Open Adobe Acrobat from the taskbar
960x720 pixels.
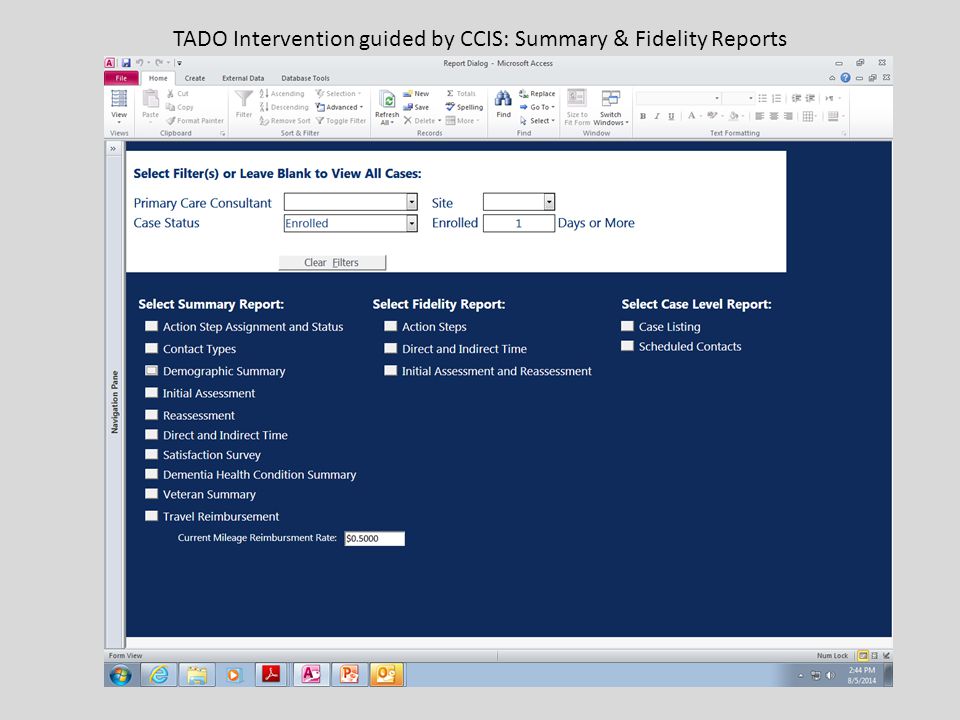pyautogui.click(x=271, y=675)
